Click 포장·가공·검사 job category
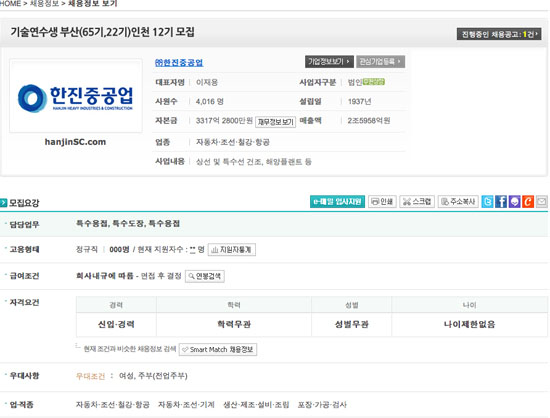Image resolution: width=550 pixels, height=418 pixels. pyautogui.click(x=322, y=405)
